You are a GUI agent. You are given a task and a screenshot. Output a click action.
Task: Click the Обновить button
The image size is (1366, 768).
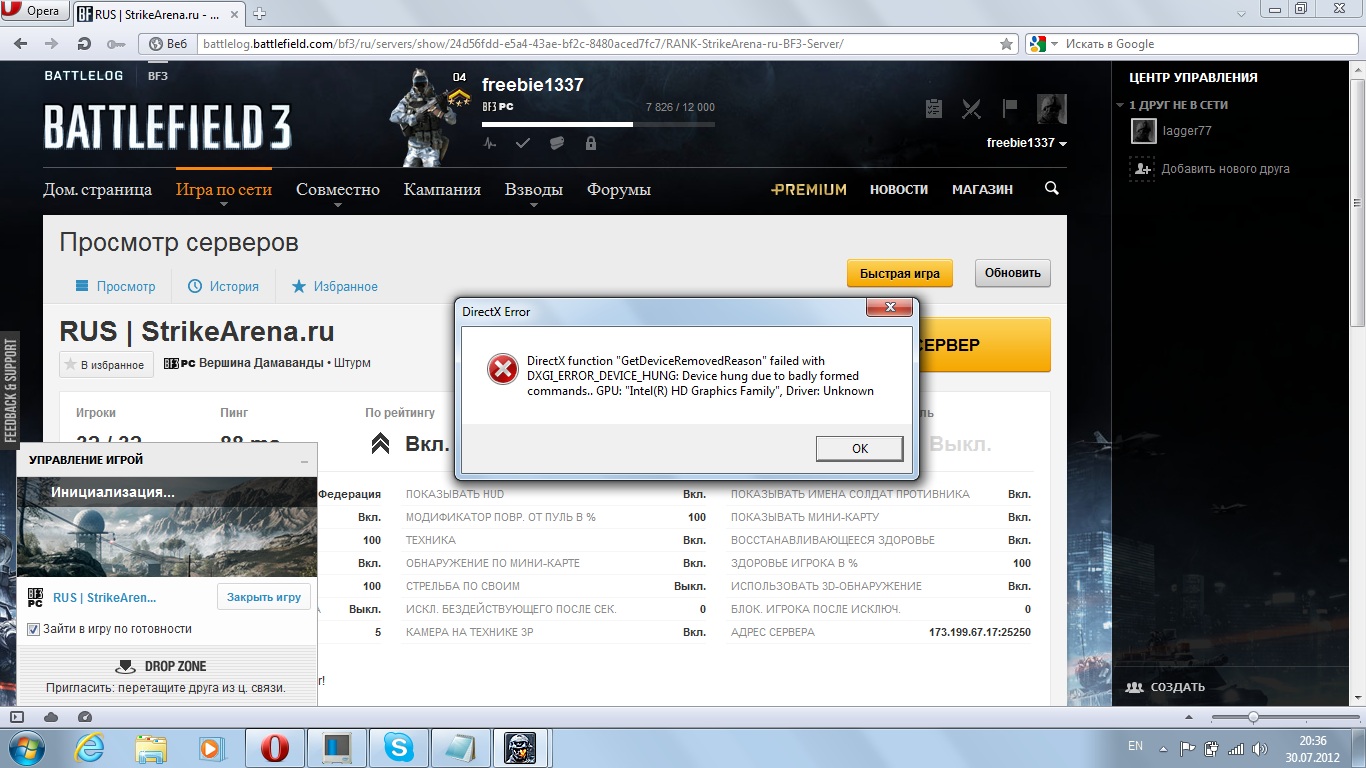point(1013,273)
